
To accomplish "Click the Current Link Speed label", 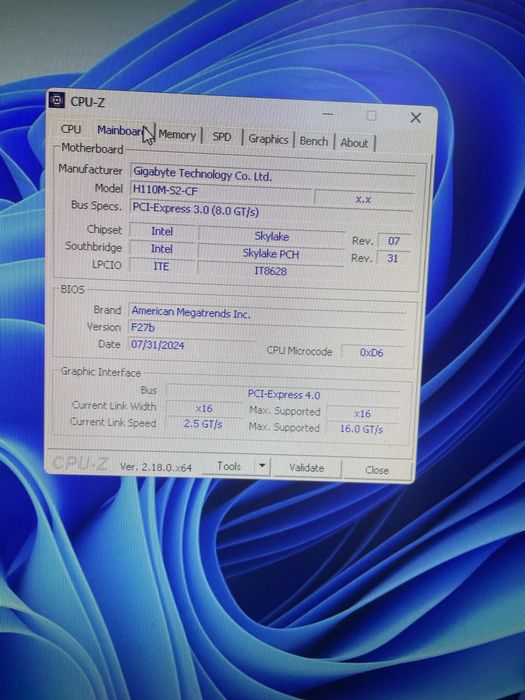I will 113,422.
